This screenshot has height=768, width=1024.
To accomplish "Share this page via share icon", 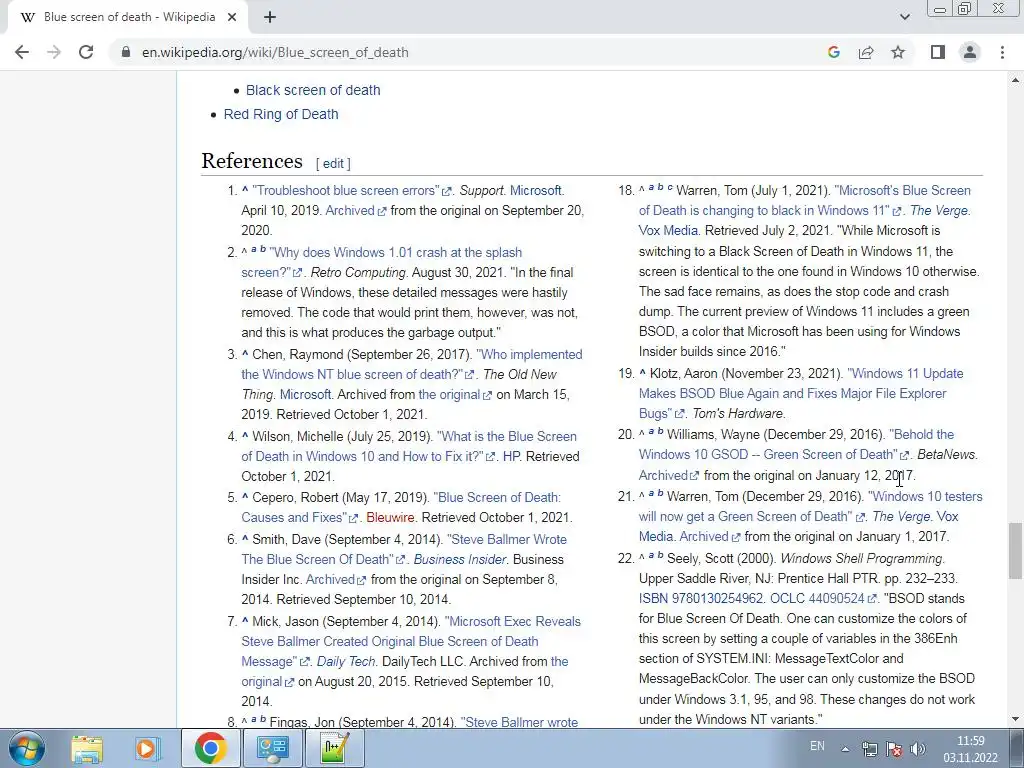I will [866, 52].
